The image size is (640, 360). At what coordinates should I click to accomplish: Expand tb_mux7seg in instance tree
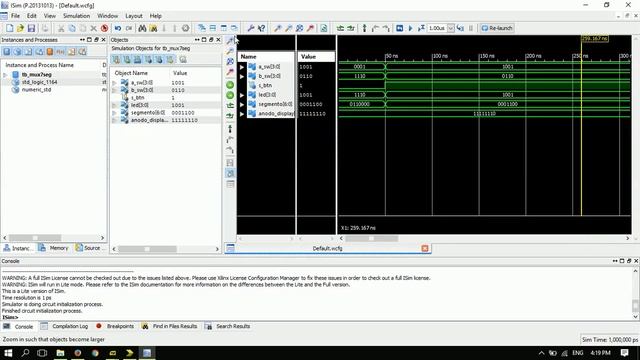point(5,75)
